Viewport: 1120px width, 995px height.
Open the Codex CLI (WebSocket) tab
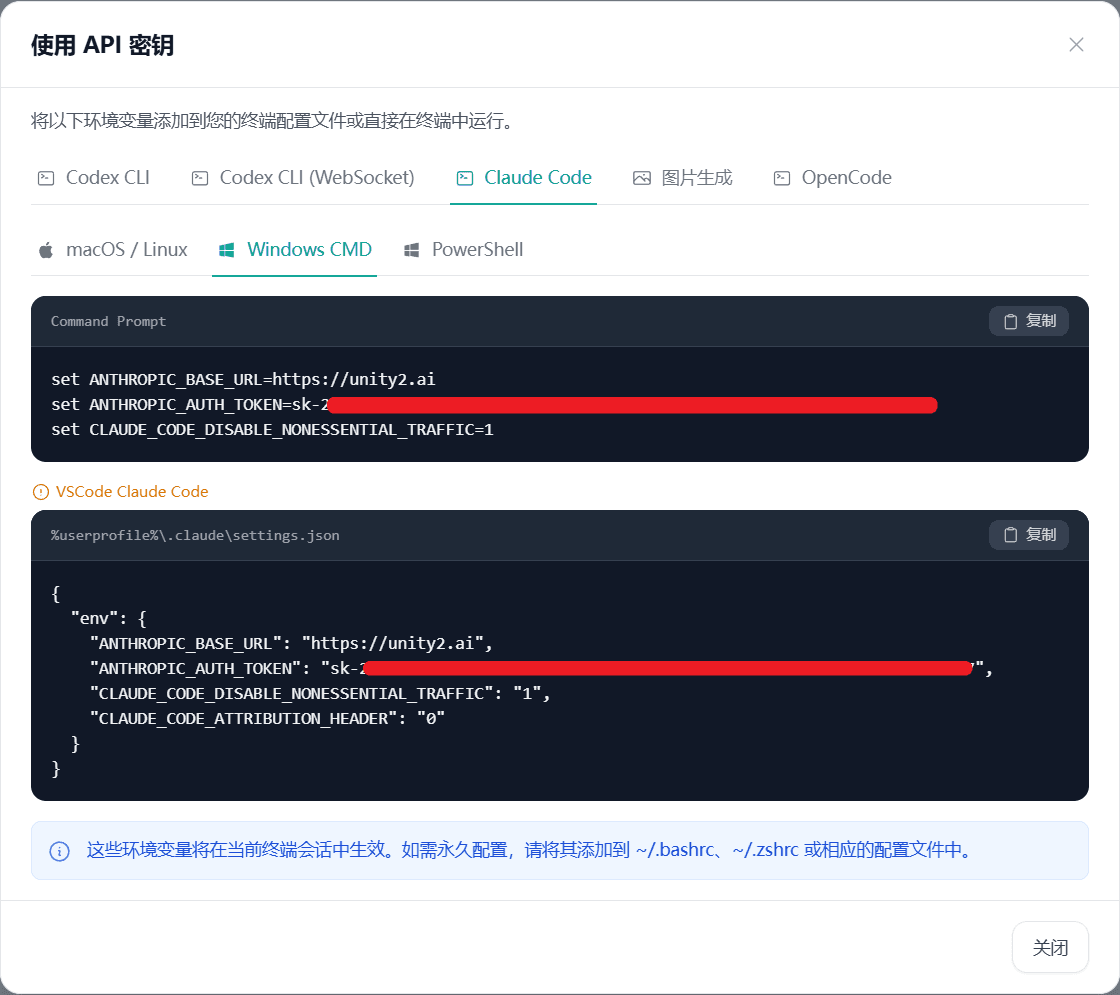point(303,178)
